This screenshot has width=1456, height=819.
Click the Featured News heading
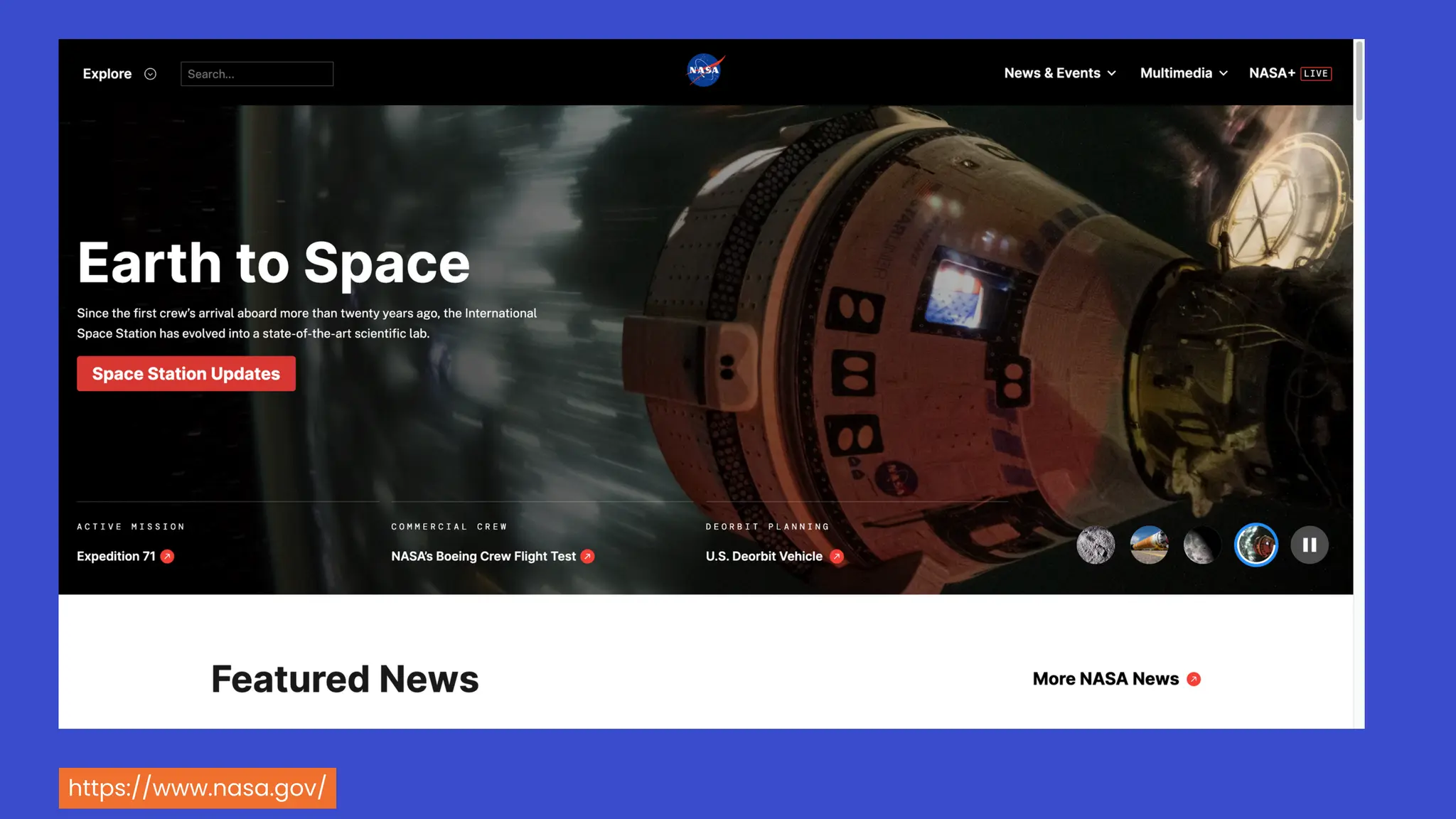pos(345,679)
